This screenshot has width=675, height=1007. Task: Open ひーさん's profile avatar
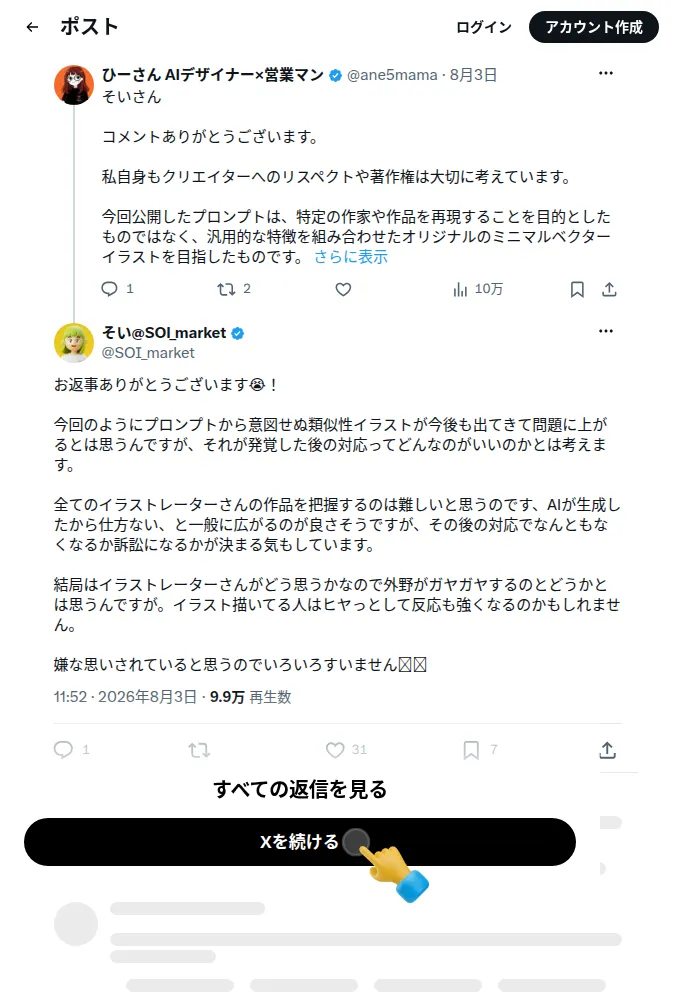click(x=74, y=85)
